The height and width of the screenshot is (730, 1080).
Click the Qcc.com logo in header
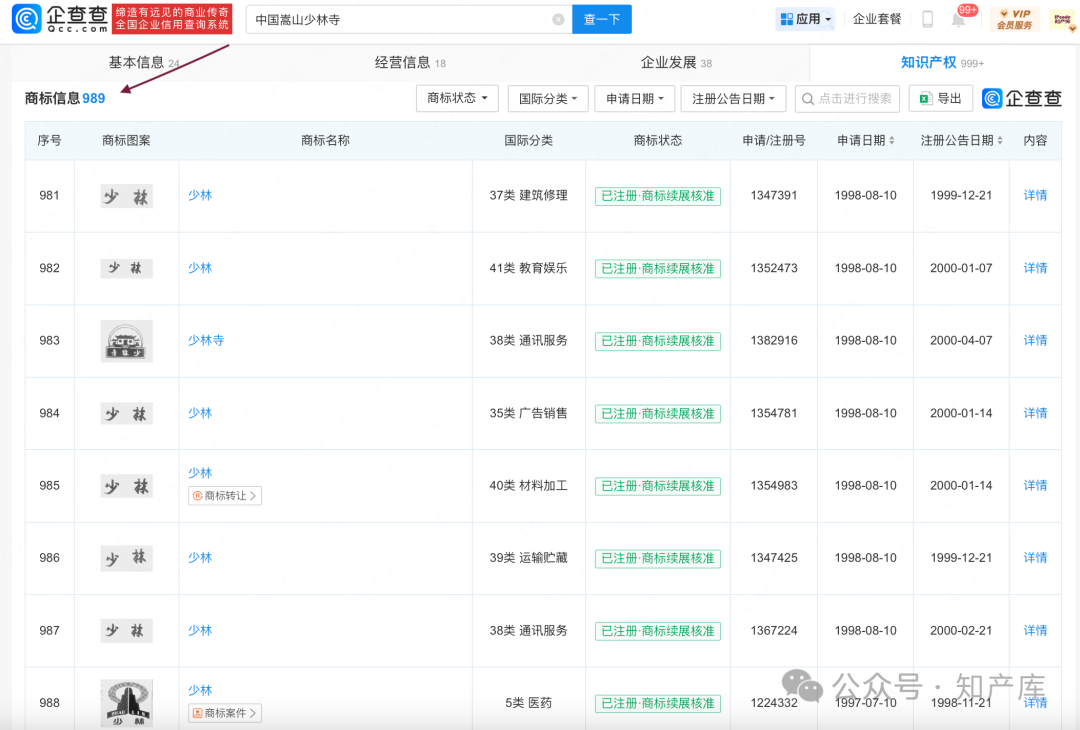coord(61,19)
